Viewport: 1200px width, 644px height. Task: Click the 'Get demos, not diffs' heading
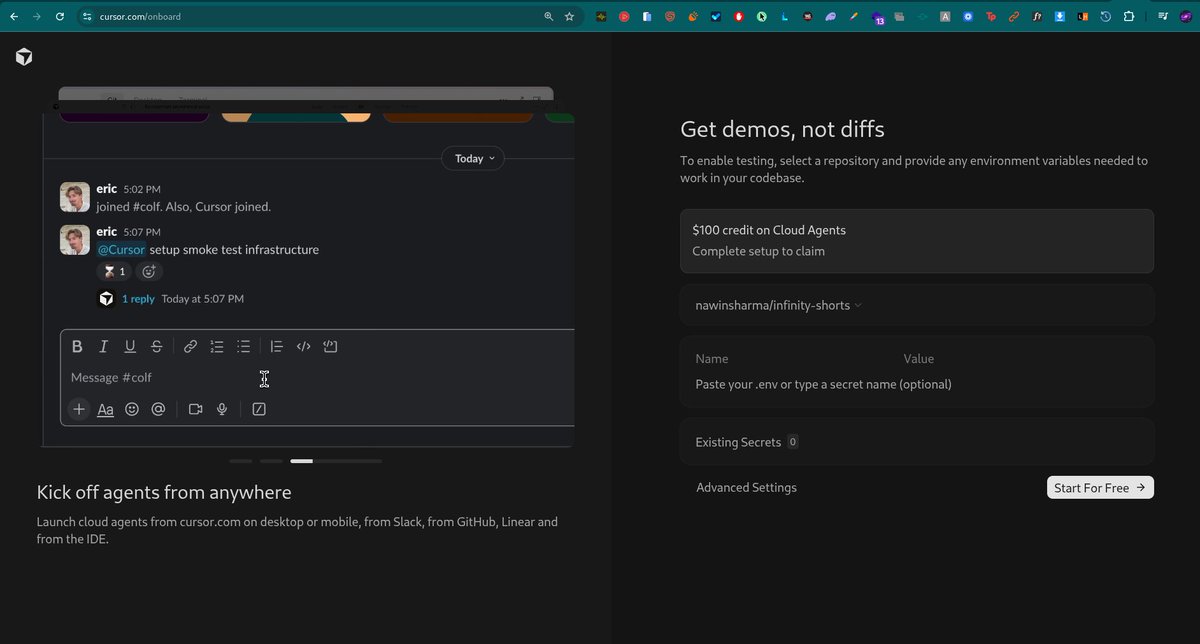coord(782,129)
